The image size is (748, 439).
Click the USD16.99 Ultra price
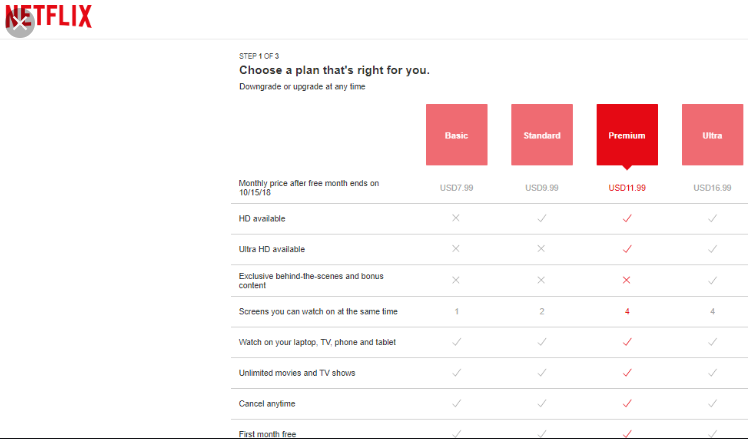click(x=712, y=188)
